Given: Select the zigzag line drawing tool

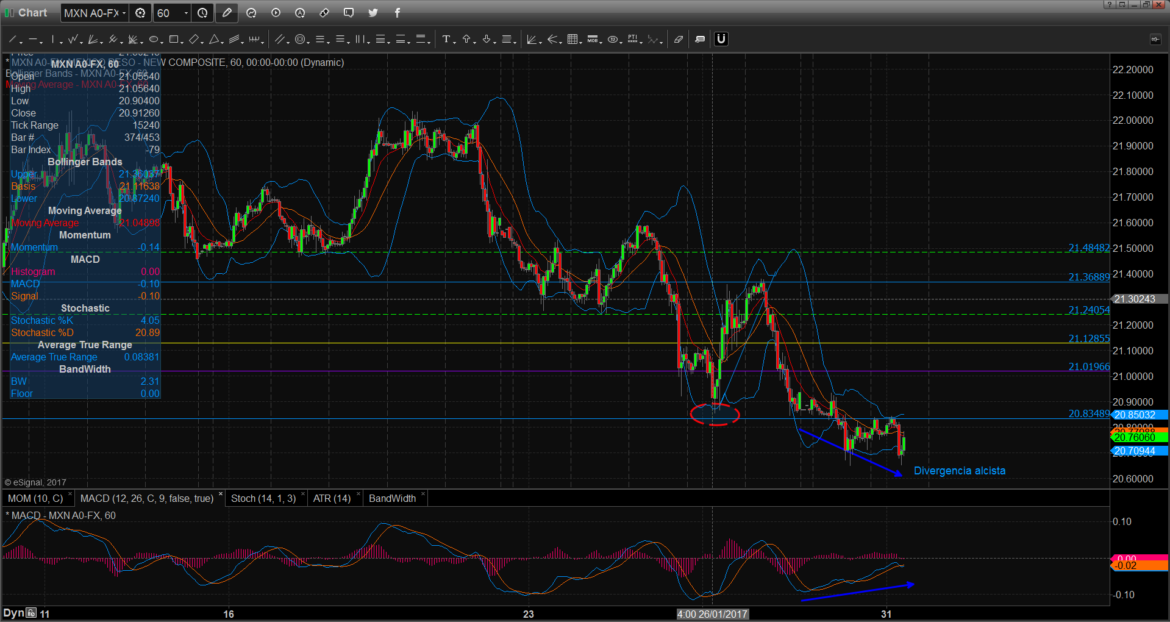Looking at the screenshot, I should click(x=72, y=40).
